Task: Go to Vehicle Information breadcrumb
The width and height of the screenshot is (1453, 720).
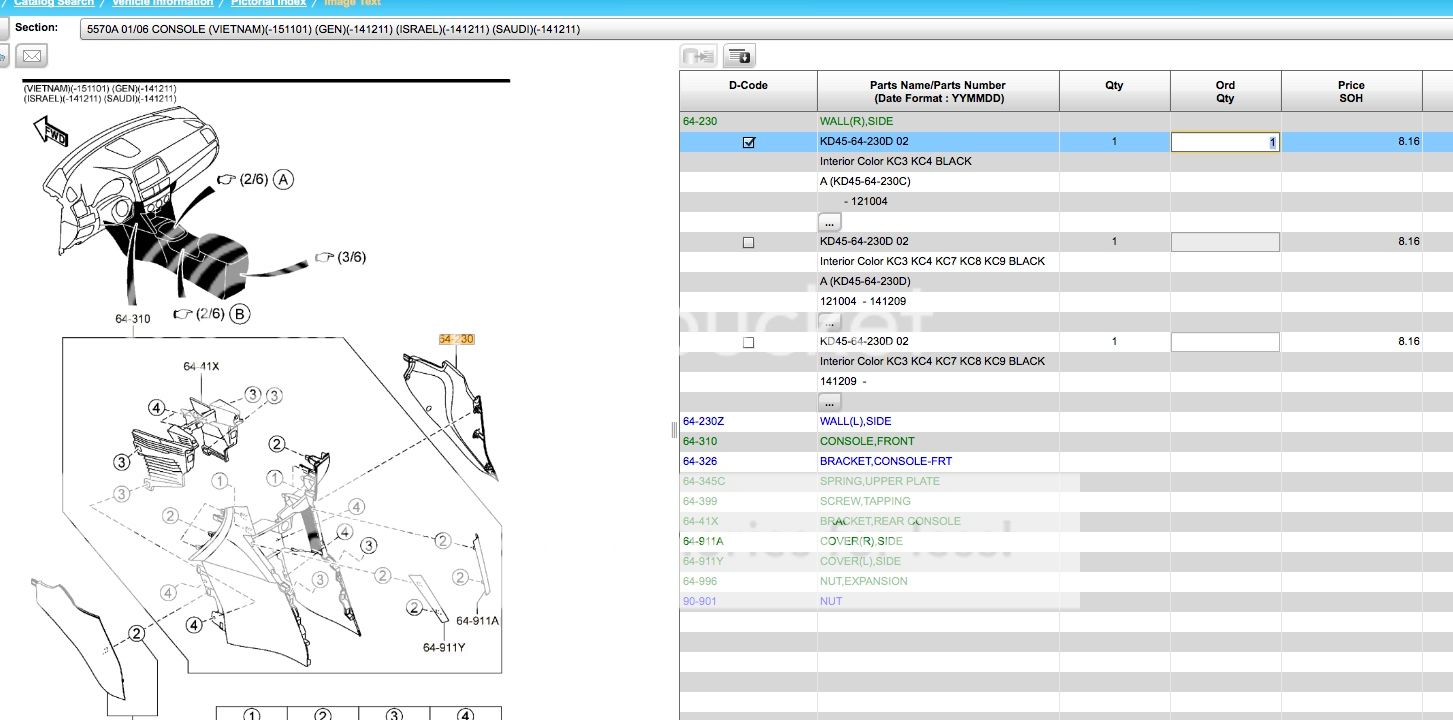Action: pos(162,3)
